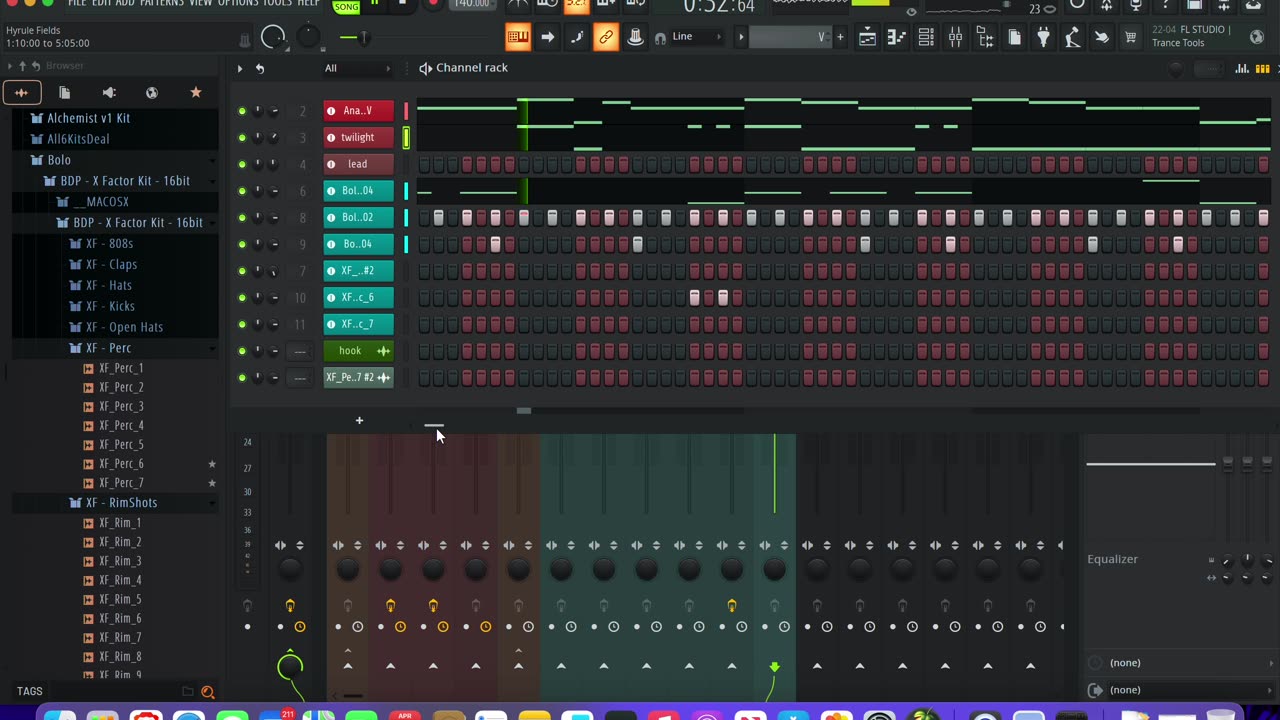Mute the XF_..#2 channel green LED
The image size is (1280, 720).
(x=242, y=271)
